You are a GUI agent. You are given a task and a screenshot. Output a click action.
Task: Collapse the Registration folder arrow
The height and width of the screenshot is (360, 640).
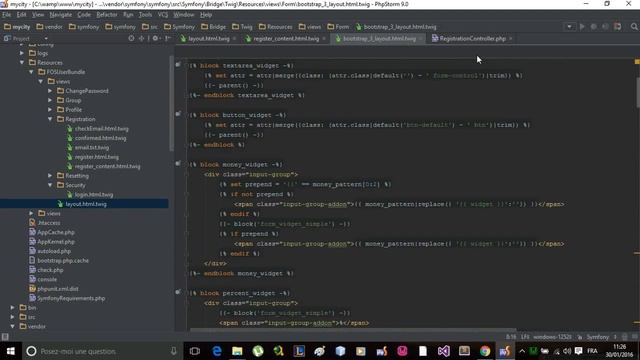50,119
